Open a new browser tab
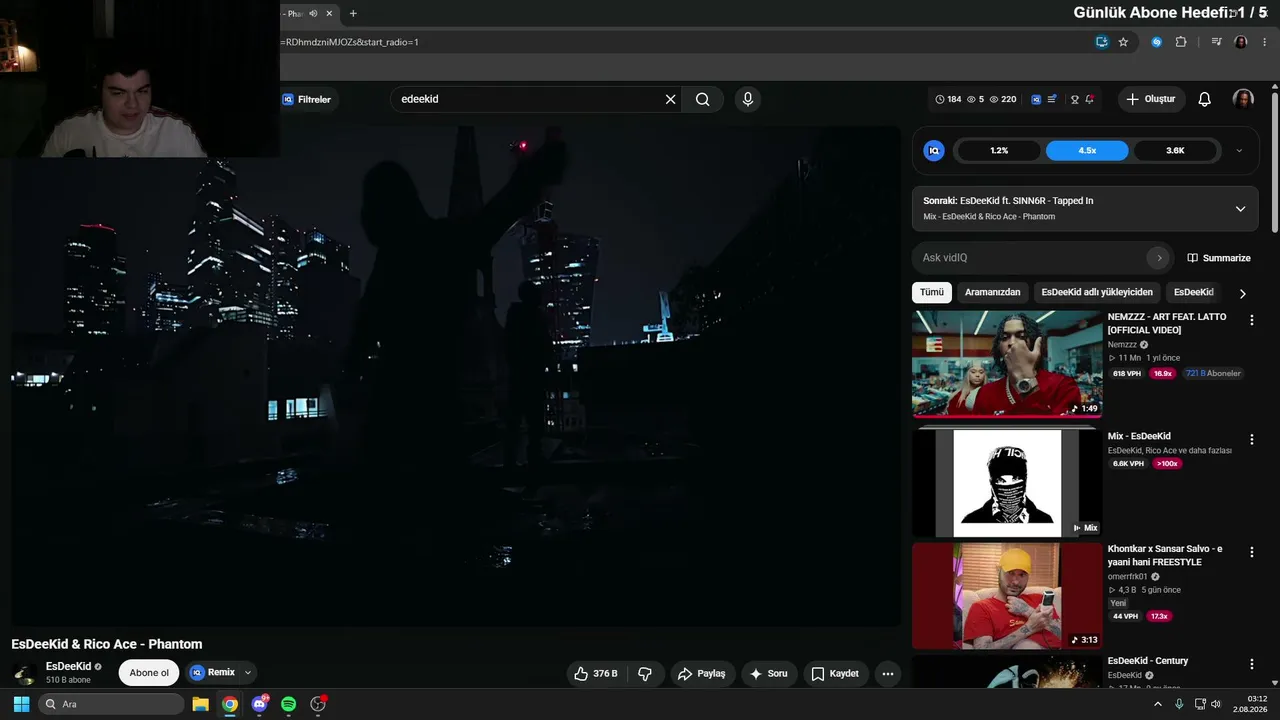This screenshot has width=1280, height=720. (353, 14)
